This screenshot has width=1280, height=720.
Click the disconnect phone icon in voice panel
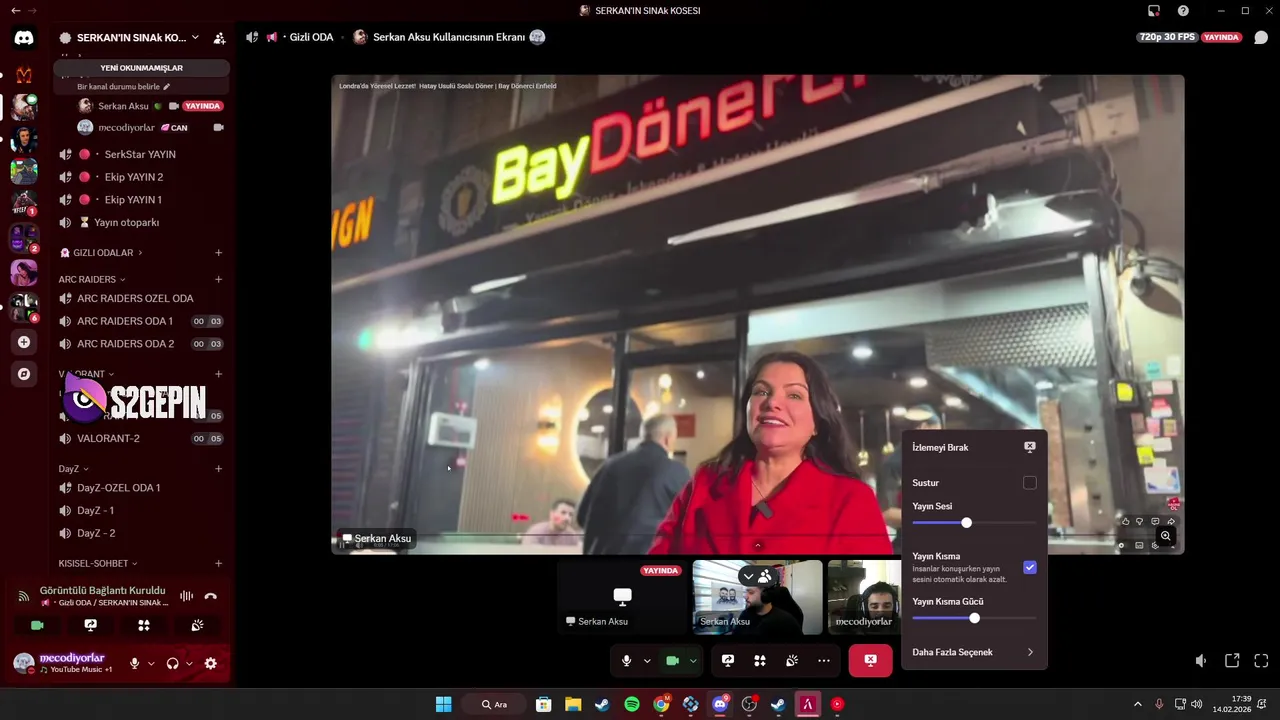pyautogui.click(x=210, y=596)
